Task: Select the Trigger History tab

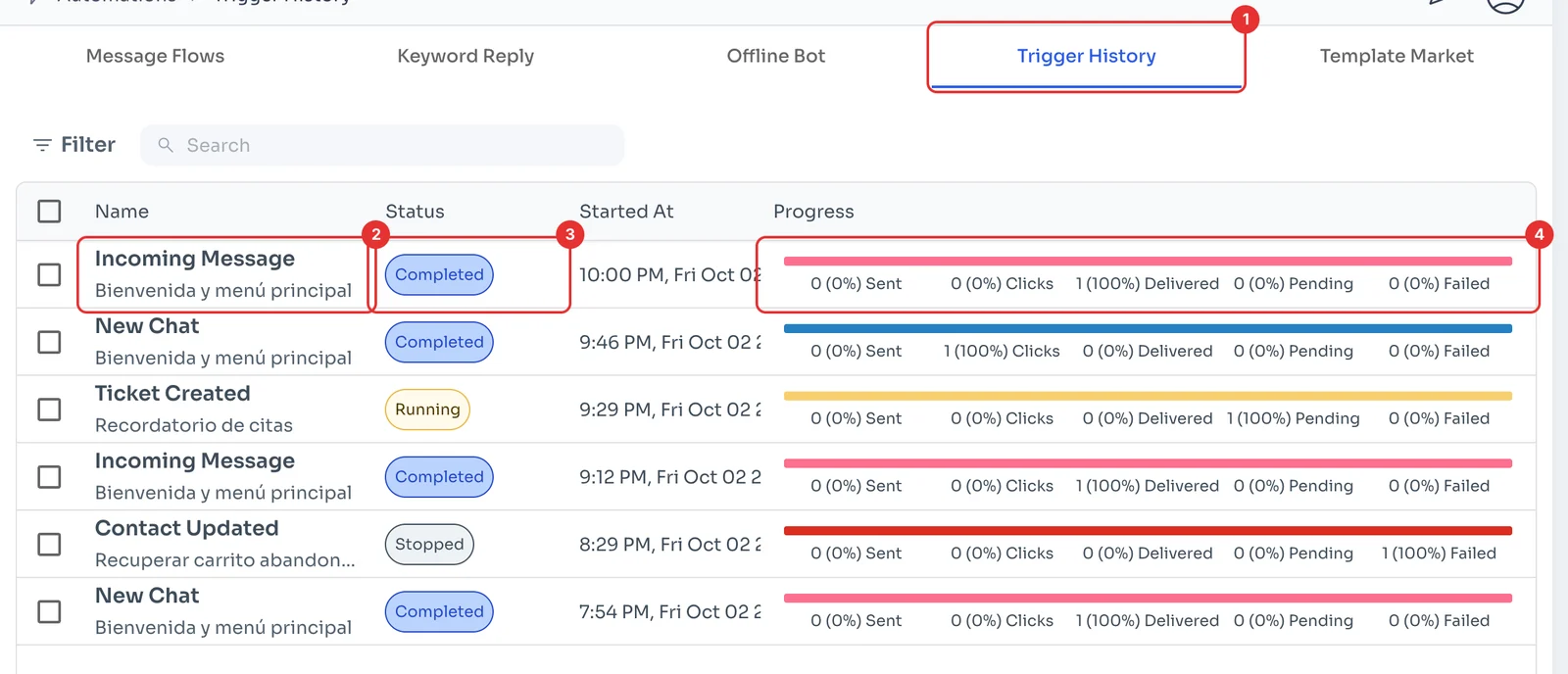Action: click(1086, 56)
